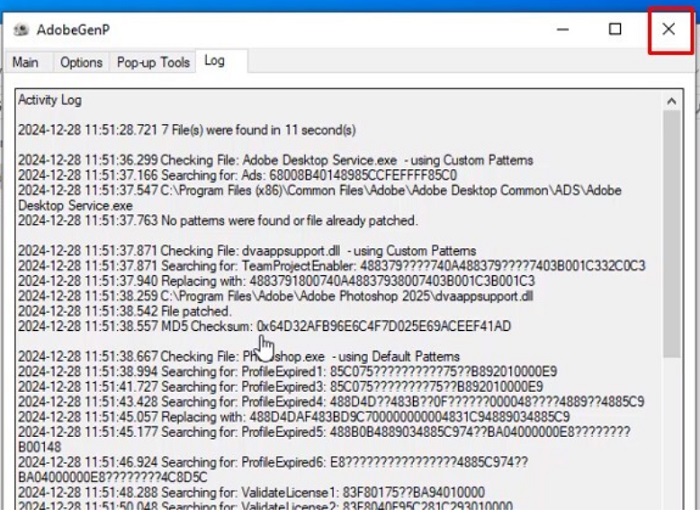This screenshot has height=517, width=700.
Task: Click the 'Checking File: Photoshop.exe' line
Action: (x=239, y=357)
